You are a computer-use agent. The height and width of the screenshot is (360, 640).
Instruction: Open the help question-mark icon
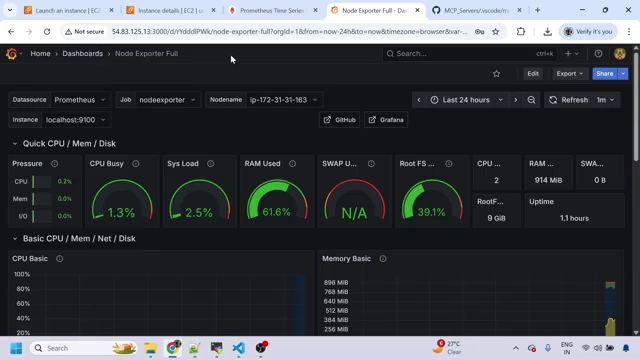[598, 53]
